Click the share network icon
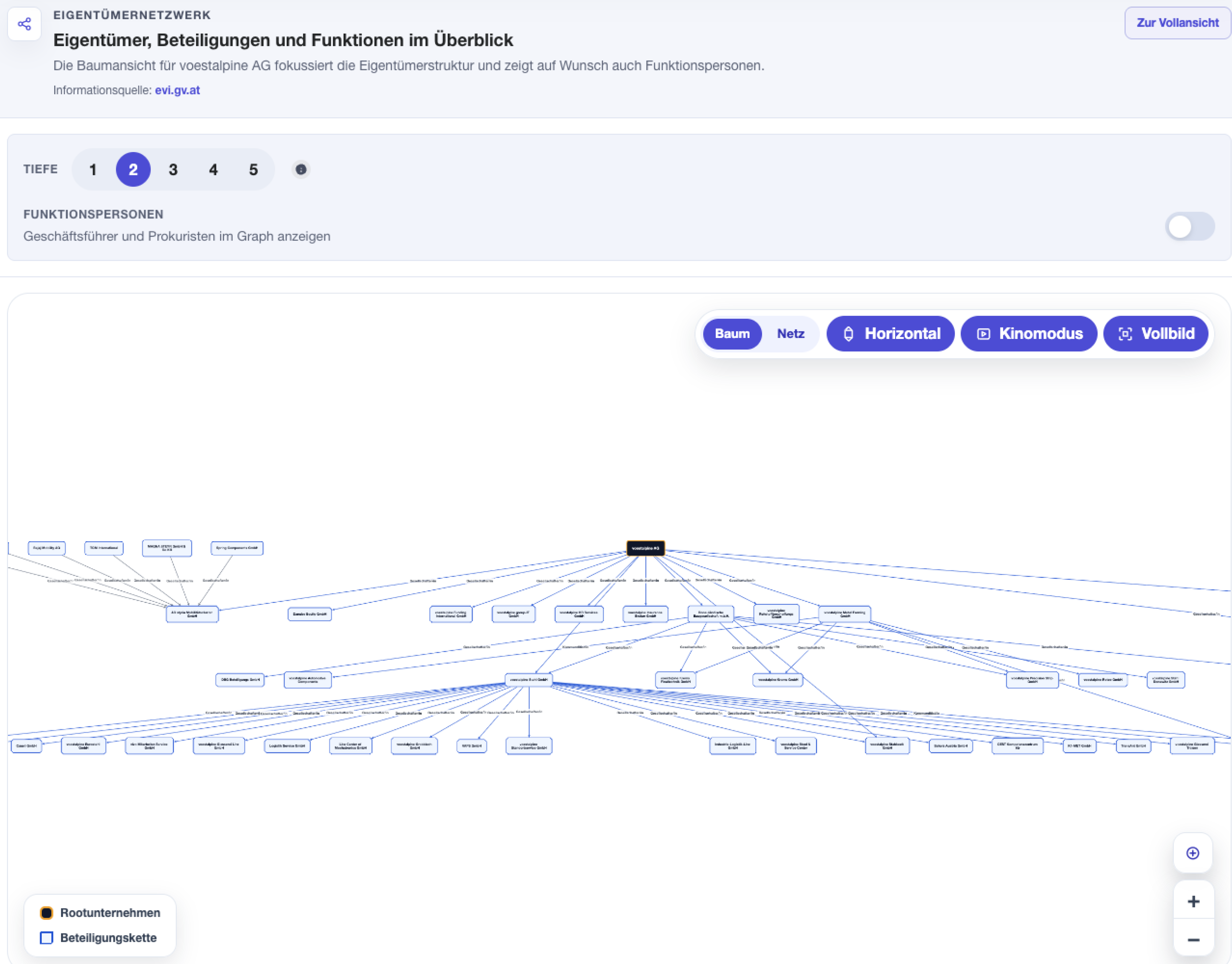This screenshot has width=1232, height=964. pos(24,24)
